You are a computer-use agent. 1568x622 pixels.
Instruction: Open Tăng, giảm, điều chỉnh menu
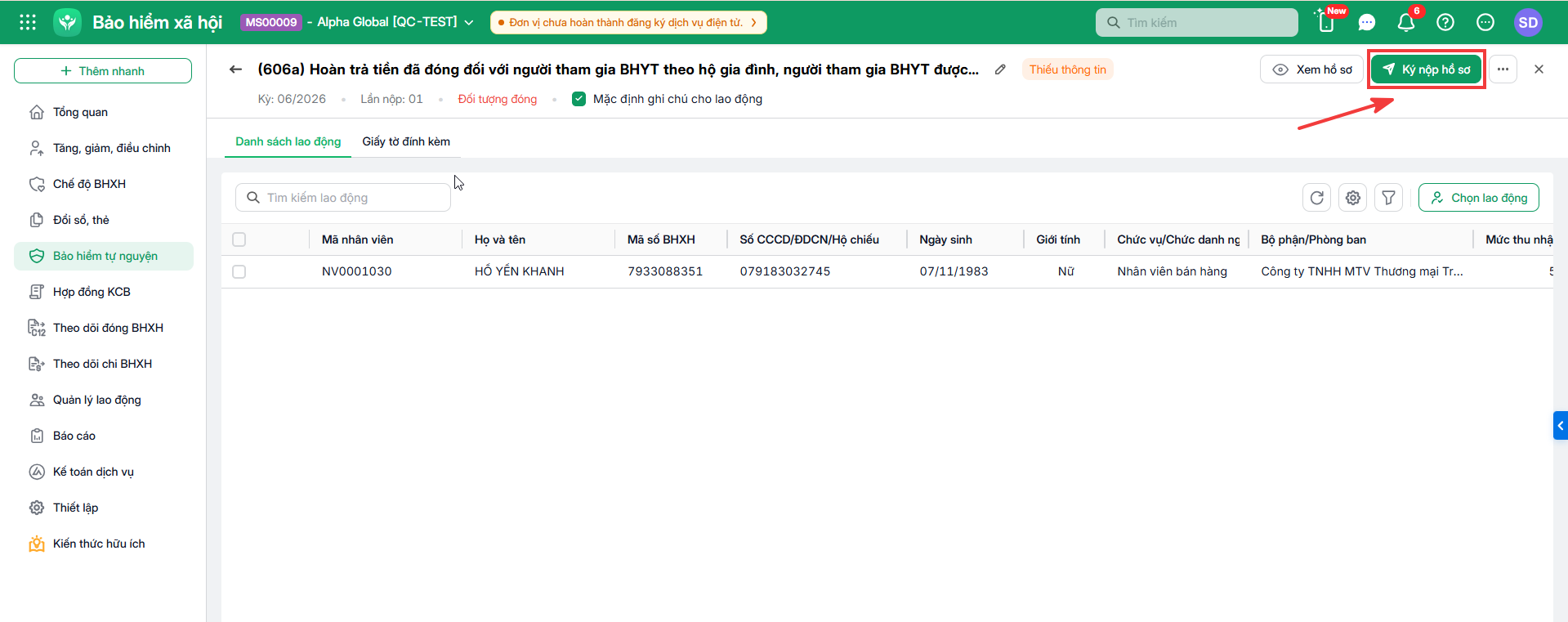[x=104, y=148]
